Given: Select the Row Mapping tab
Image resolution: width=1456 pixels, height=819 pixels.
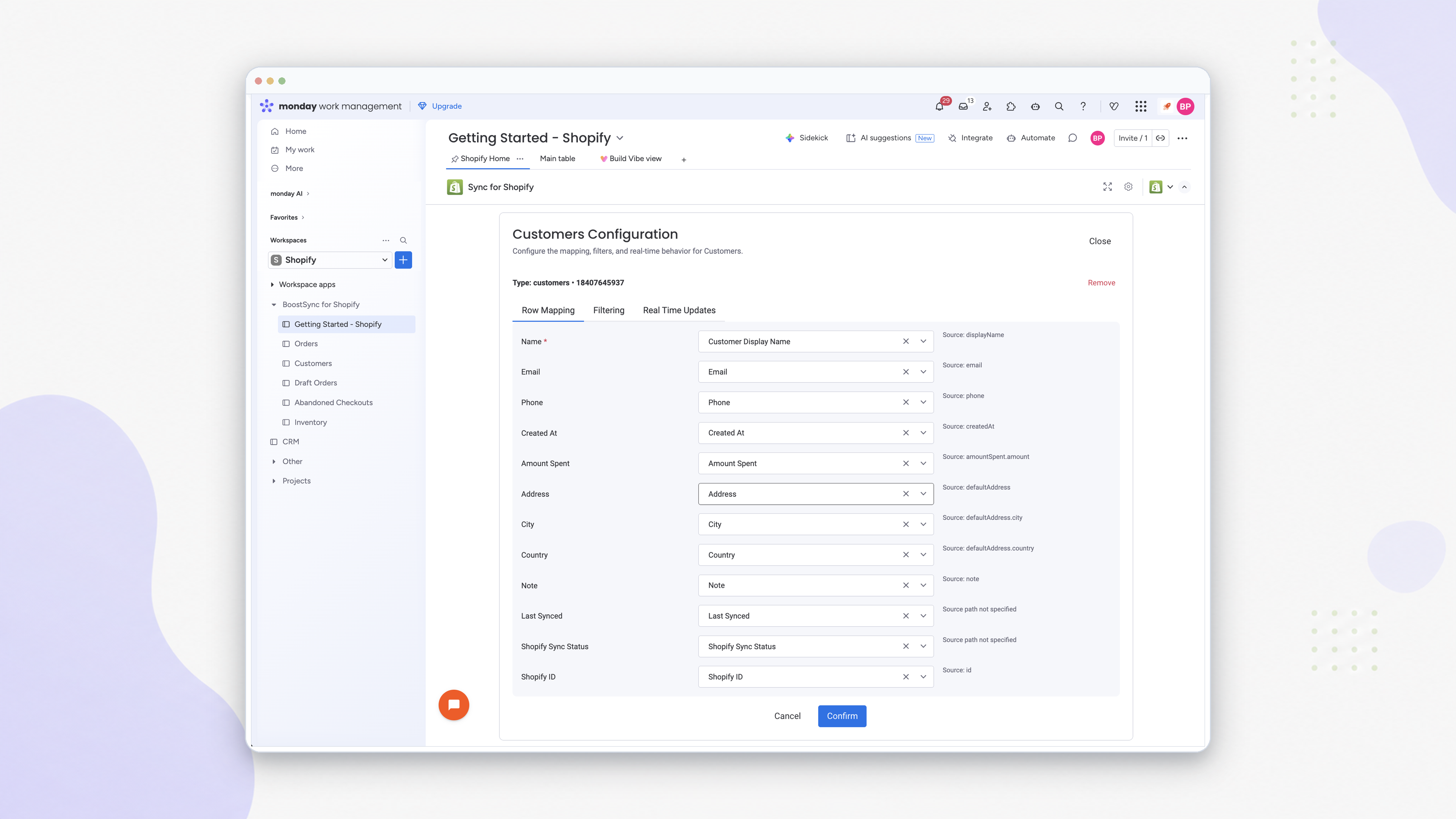Looking at the screenshot, I should click(x=548, y=310).
